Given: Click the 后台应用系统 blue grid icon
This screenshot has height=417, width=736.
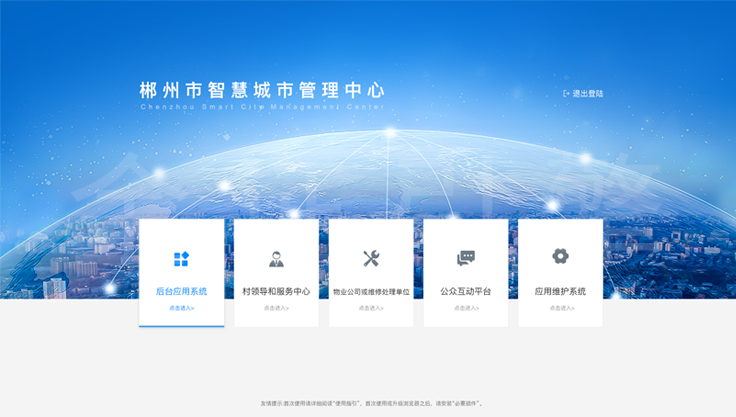Looking at the screenshot, I should (181, 259).
